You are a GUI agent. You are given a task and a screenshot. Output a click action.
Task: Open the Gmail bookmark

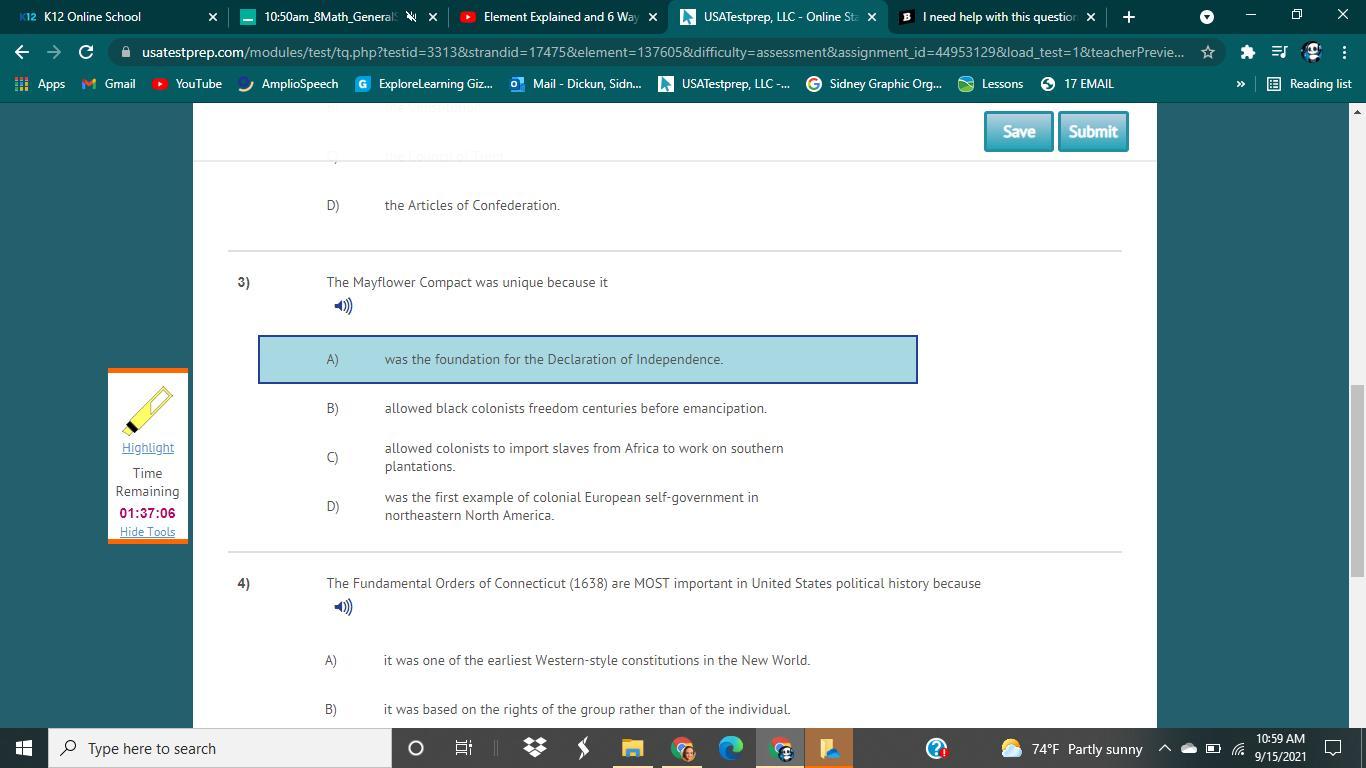(x=108, y=84)
